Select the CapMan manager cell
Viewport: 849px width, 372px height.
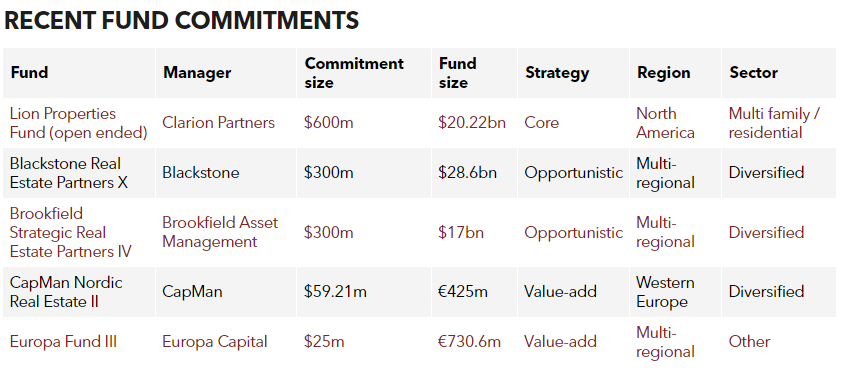pos(192,292)
